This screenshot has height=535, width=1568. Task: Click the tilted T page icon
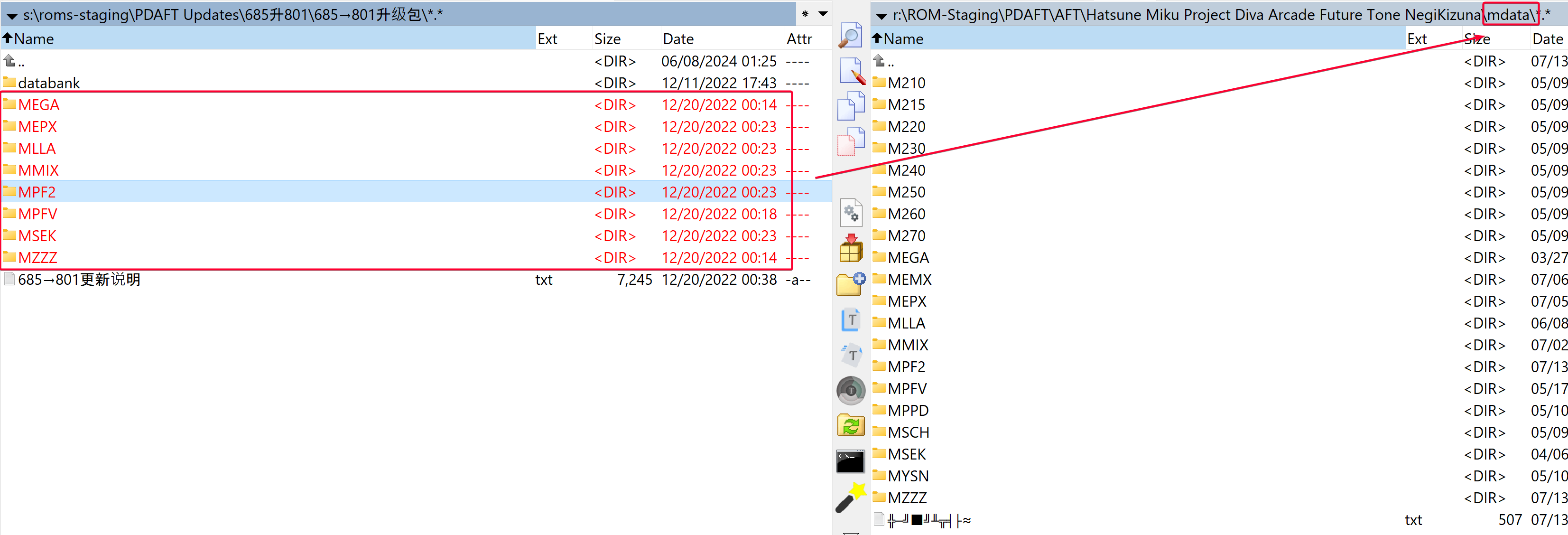851,355
